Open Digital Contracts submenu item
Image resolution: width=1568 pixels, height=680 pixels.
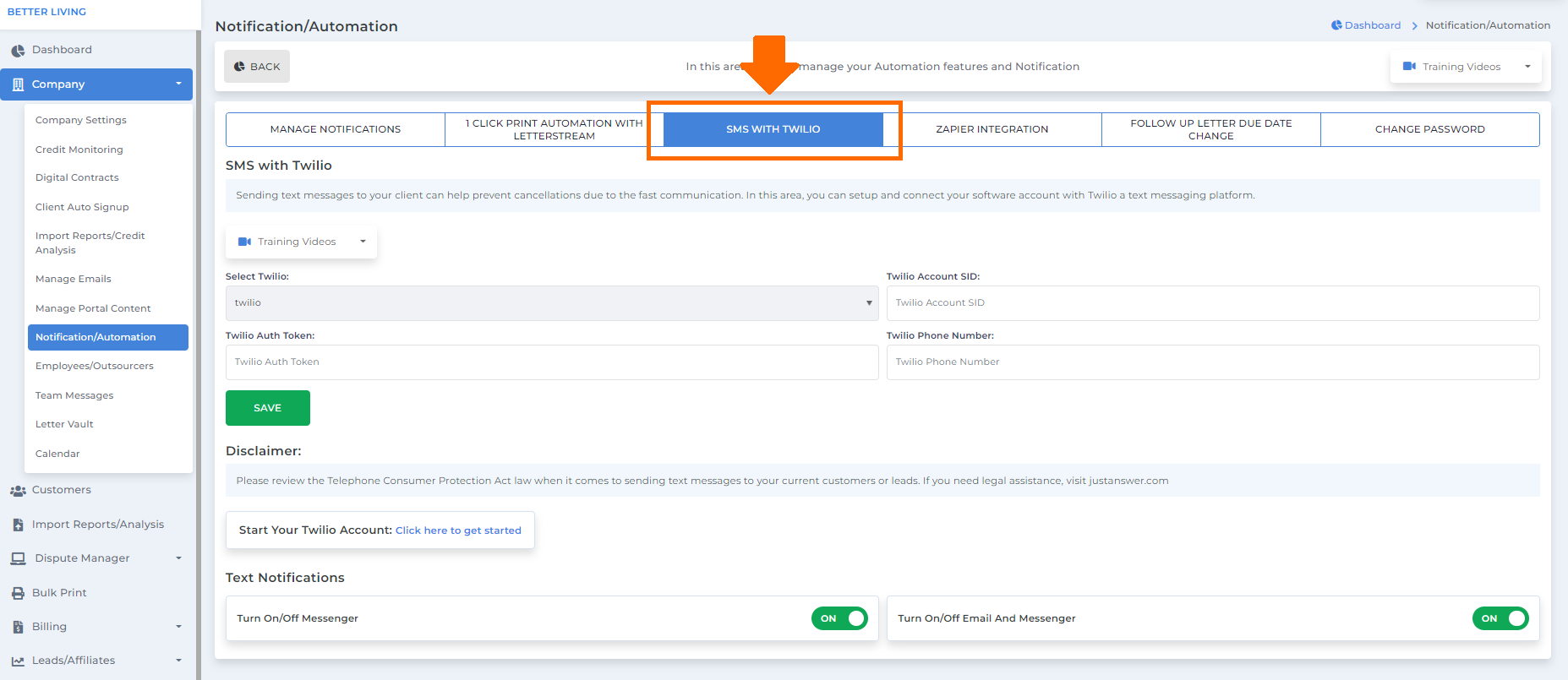click(77, 177)
